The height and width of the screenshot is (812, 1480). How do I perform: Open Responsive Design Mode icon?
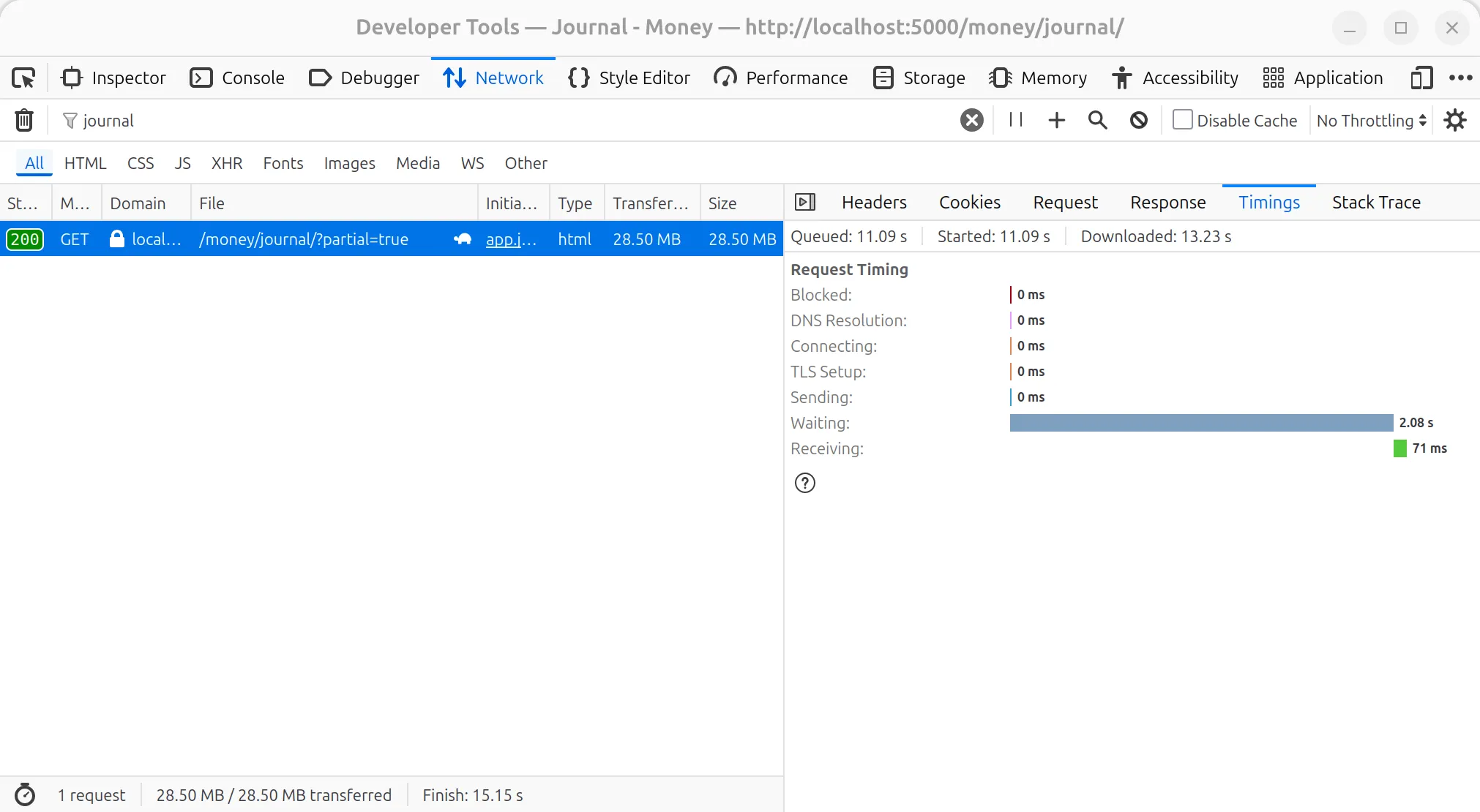click(x=1421, y=78)
